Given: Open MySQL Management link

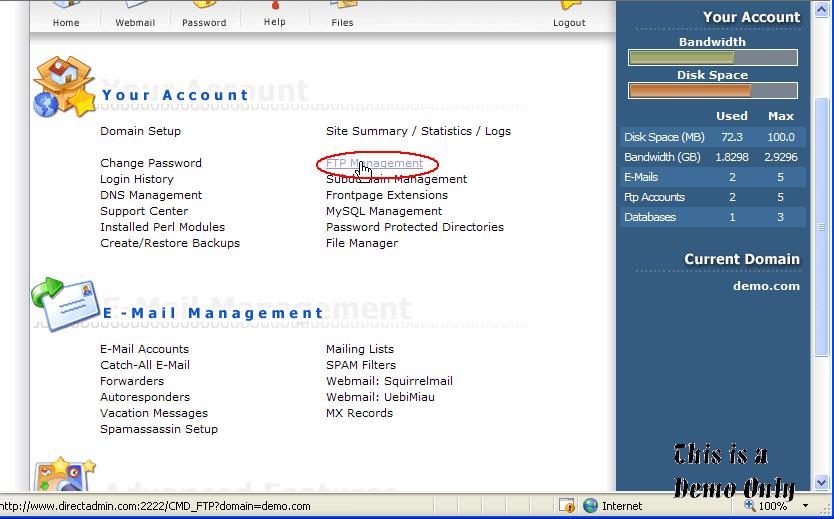Looking at the screenshot, I should click(x=383, y=211).
